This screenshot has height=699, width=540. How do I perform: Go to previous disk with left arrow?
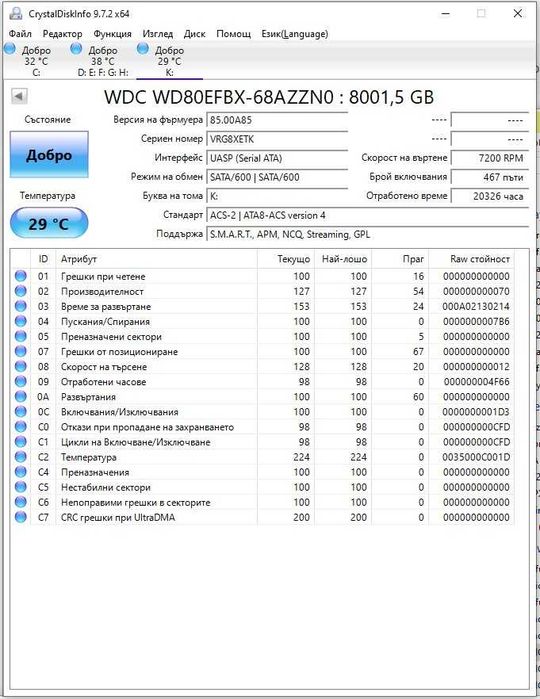point(19,95)
